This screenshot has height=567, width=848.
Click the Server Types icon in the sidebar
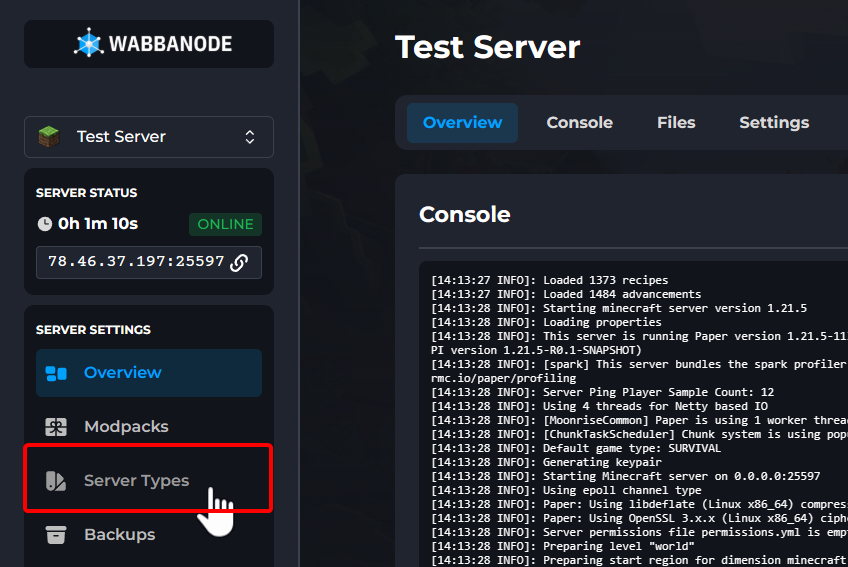pyautogui.click(x=56, y=480)
